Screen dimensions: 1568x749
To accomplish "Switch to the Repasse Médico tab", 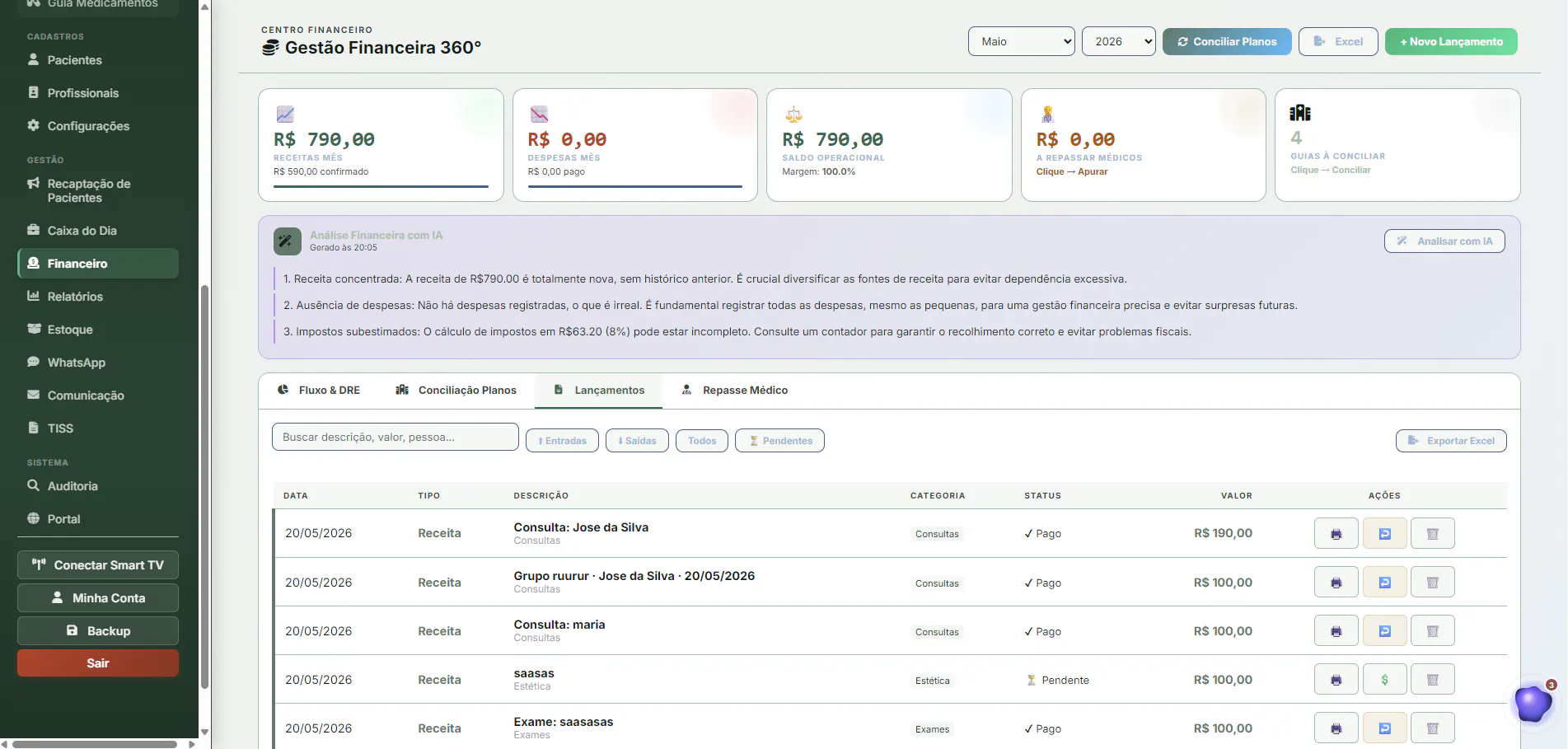I will coord(735,391).
